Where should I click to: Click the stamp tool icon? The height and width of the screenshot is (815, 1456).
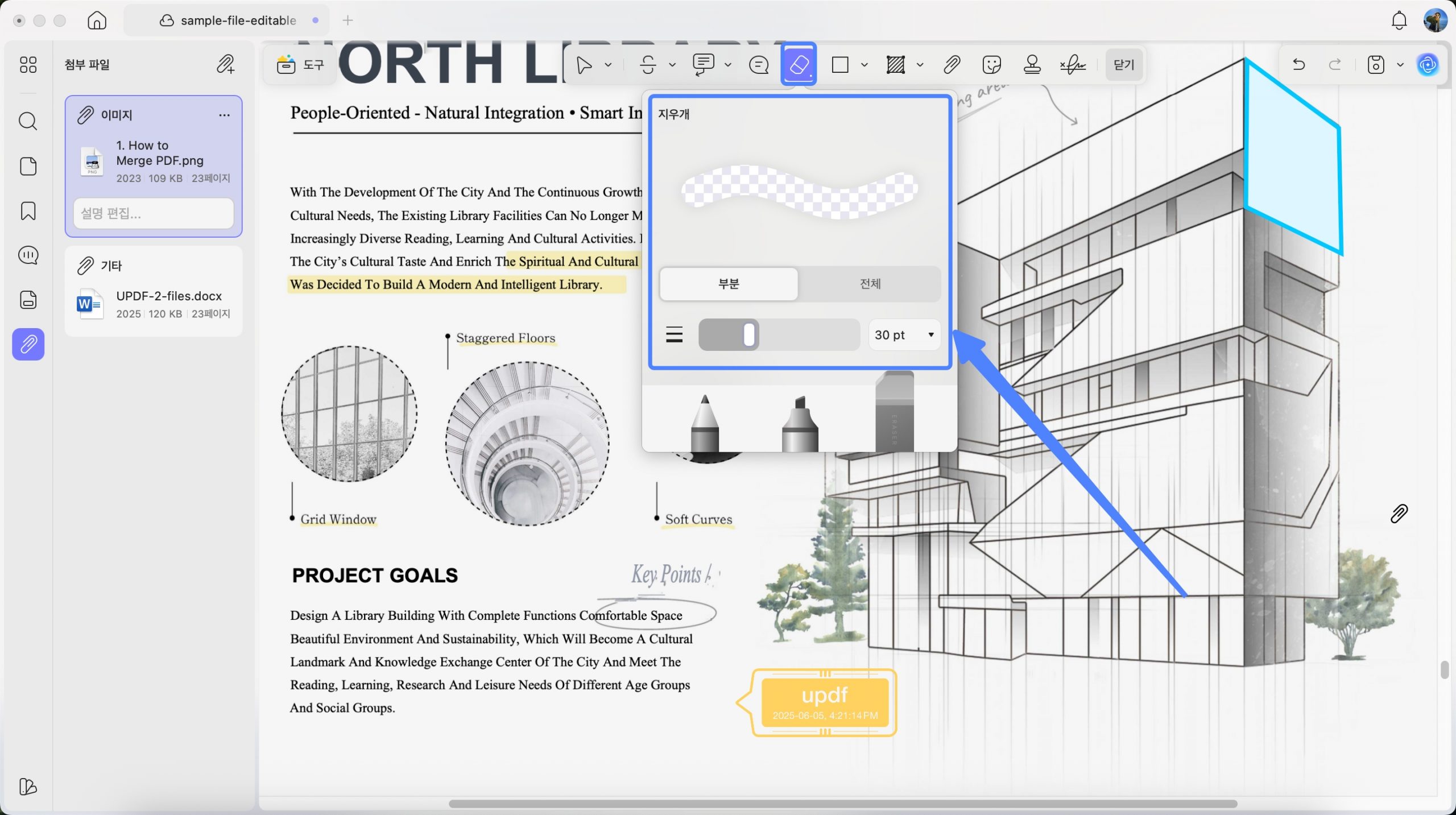click(1032, 64)
